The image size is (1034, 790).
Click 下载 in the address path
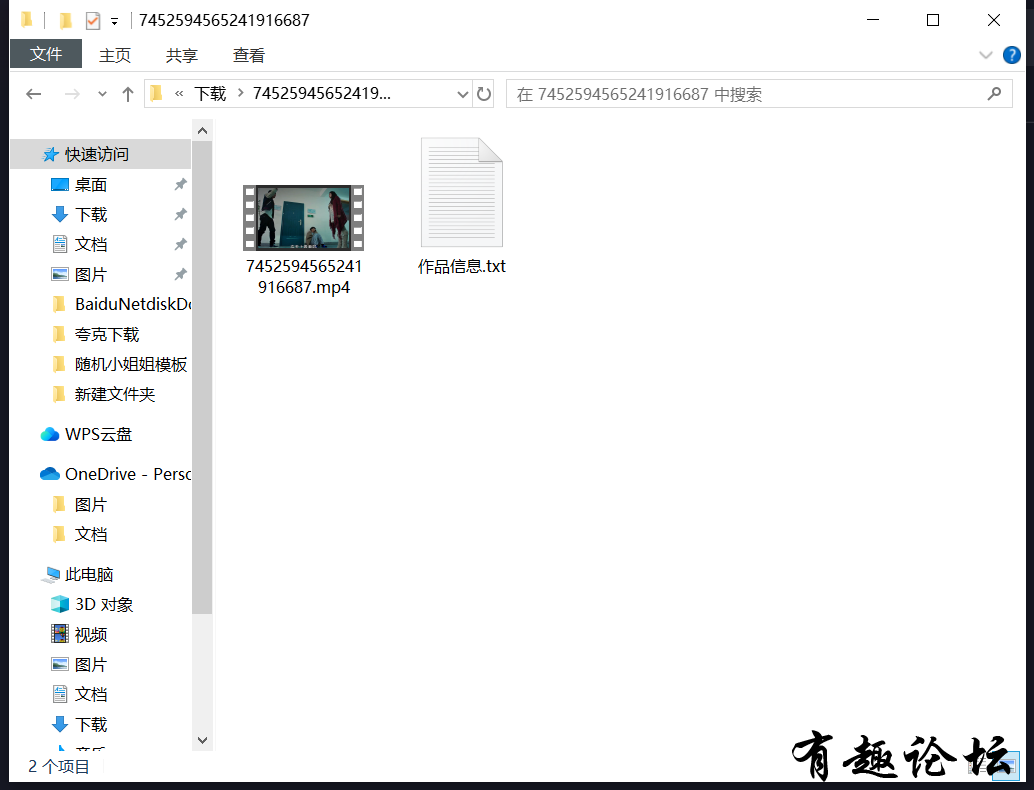pos(210,94)
